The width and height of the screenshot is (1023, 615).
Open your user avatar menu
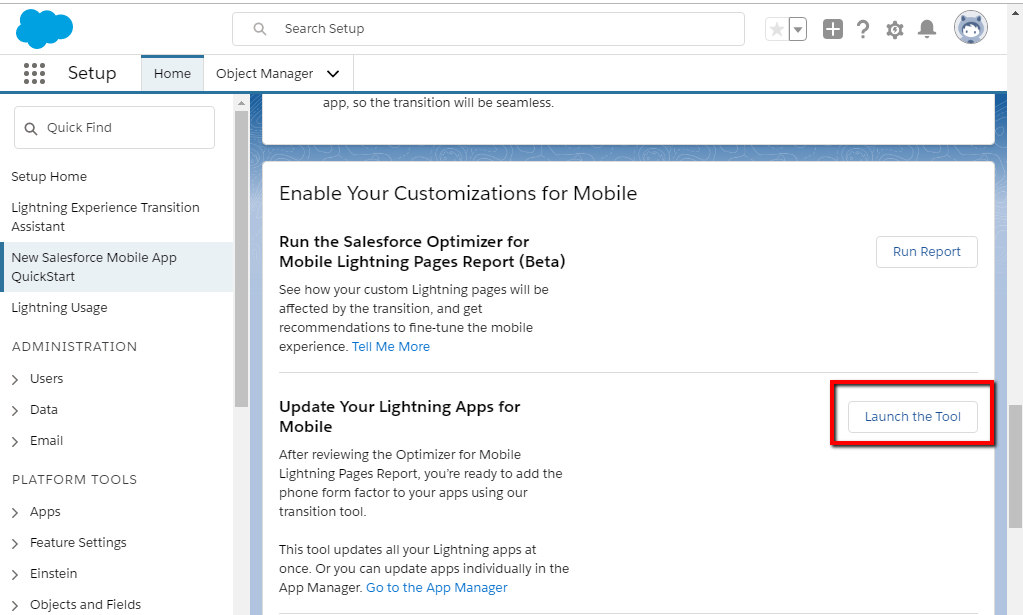click(969, 27)
